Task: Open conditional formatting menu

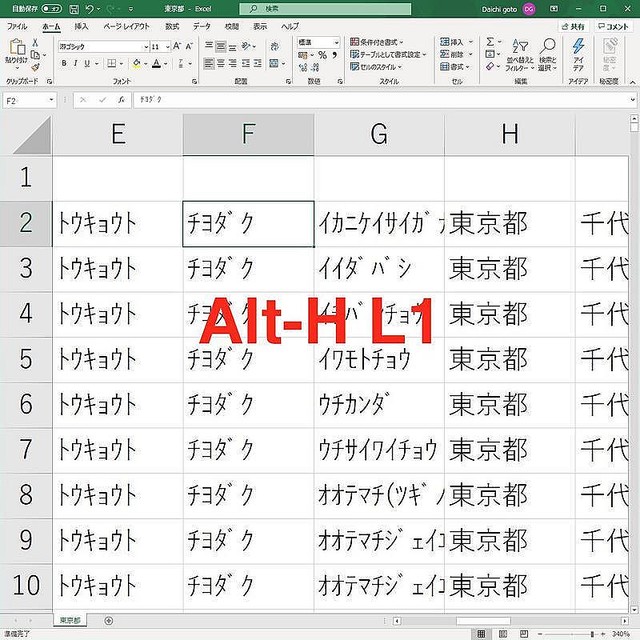Action: pos(376,42)
